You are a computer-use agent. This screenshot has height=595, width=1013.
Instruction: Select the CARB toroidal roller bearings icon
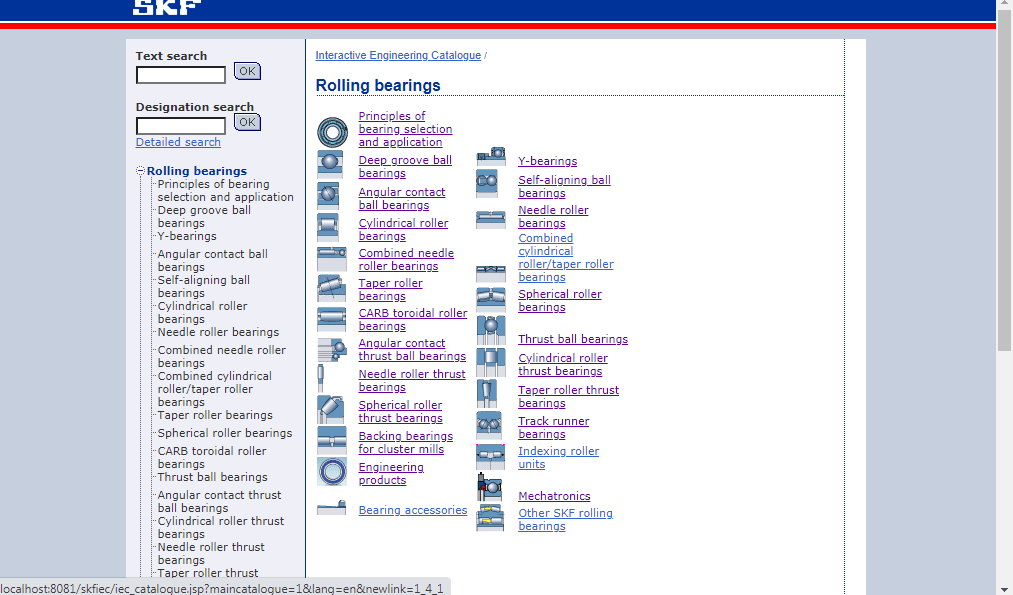coord(331,319)
